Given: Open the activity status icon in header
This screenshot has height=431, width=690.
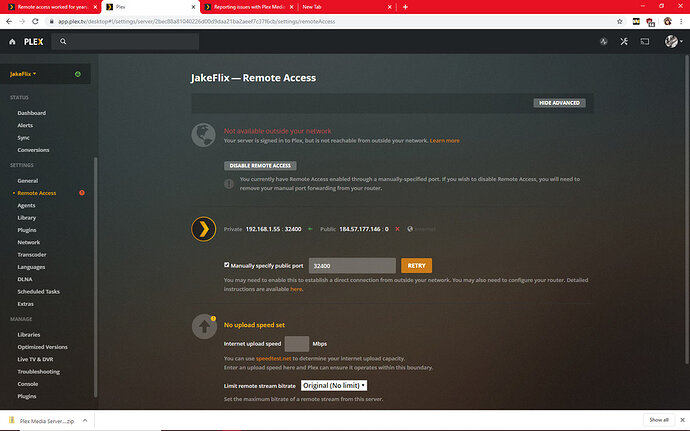Looking at the screenshot, I should pyautogui.click(x=603, y=41).
